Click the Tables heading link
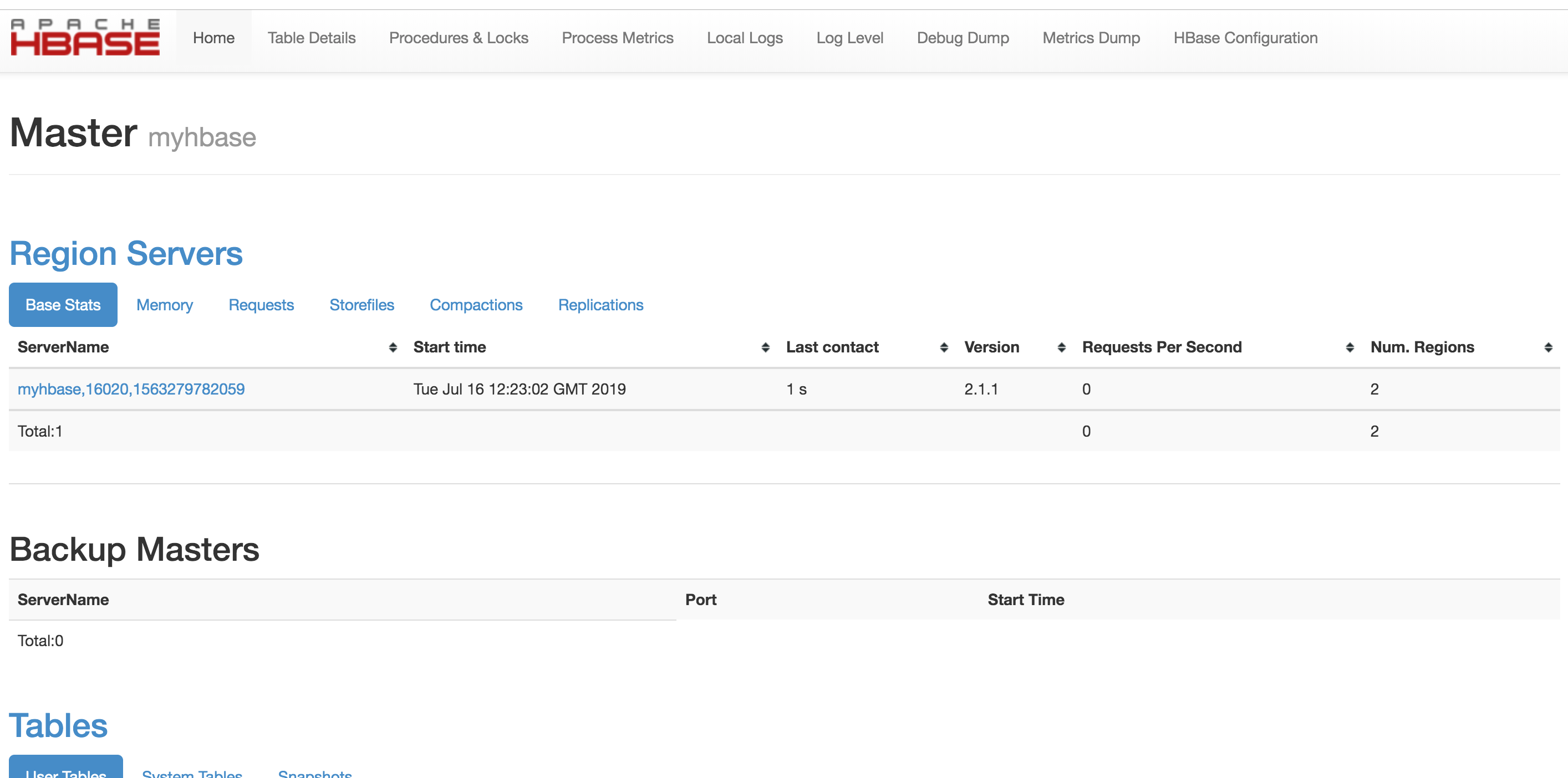The height and width of the screenshot is (778, 1568). click(x=58, y=725)
